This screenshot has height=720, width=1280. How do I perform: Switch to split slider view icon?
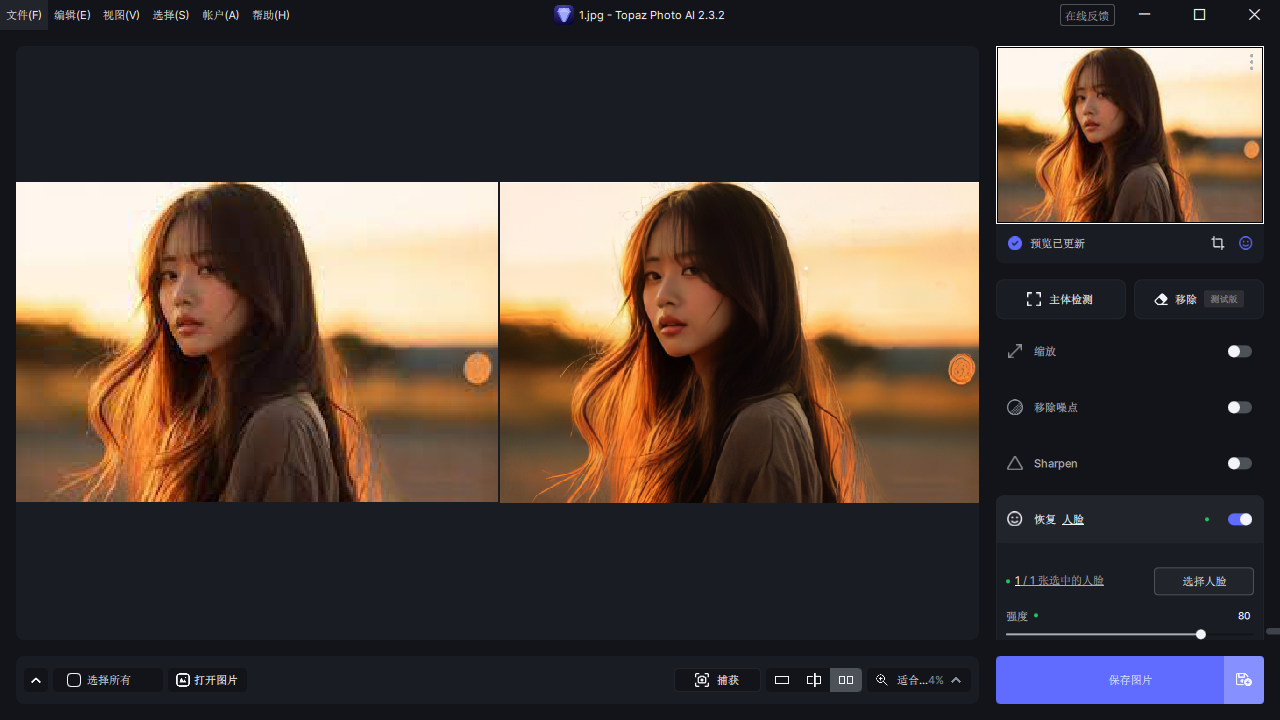click(814, 680)
